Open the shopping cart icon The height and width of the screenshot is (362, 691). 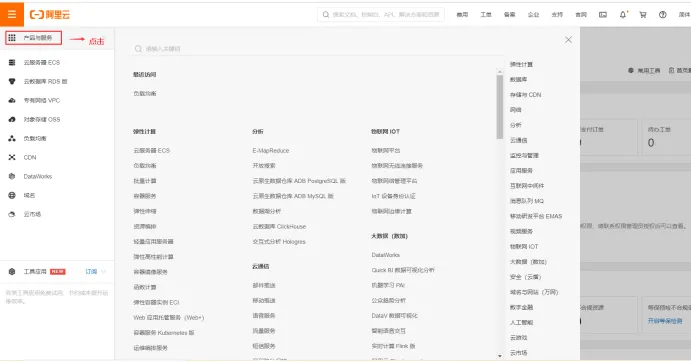click(643, 15)
